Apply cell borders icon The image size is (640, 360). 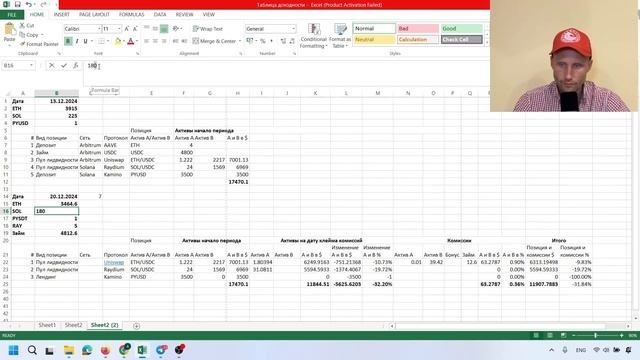pyautogui.click(x=101, y=41)
